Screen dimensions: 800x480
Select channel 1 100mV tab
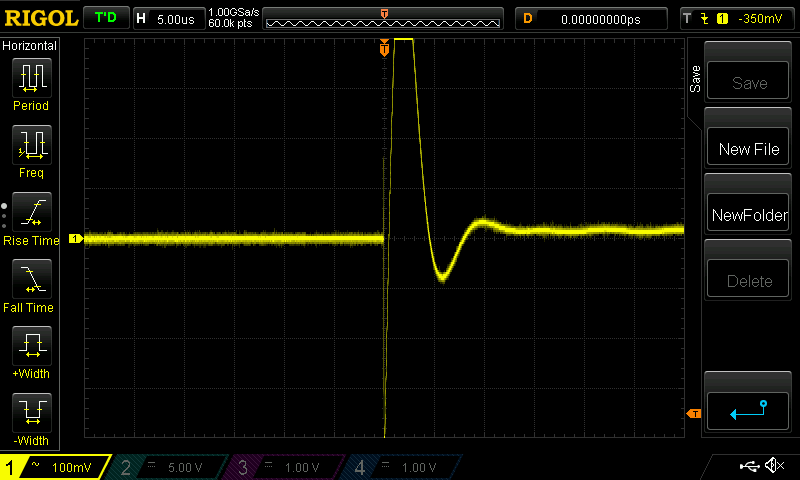(x=54, y=467)
